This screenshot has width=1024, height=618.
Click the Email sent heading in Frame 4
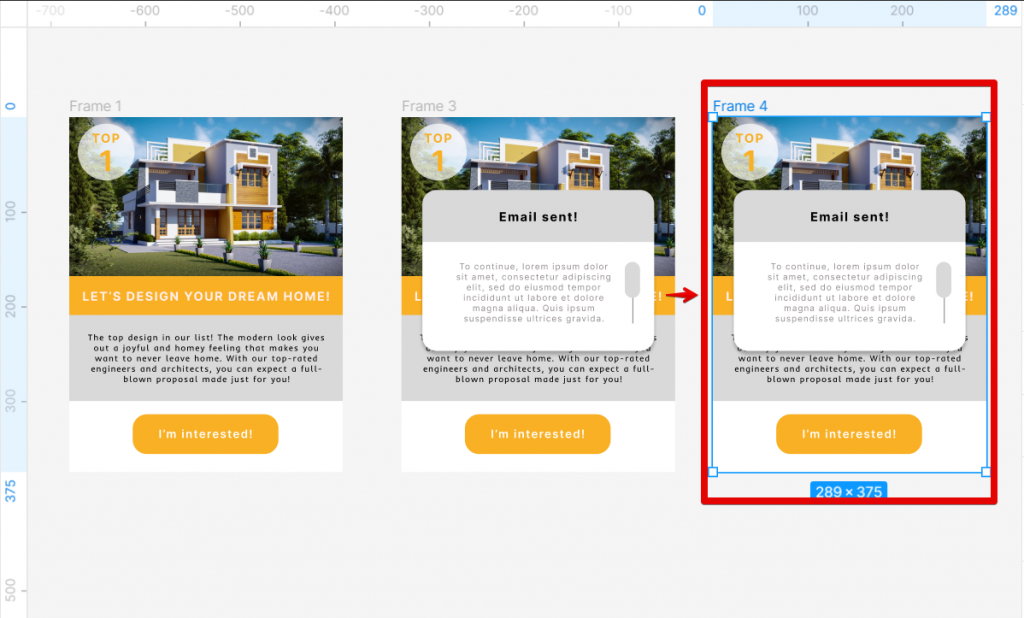coord(848,217)
